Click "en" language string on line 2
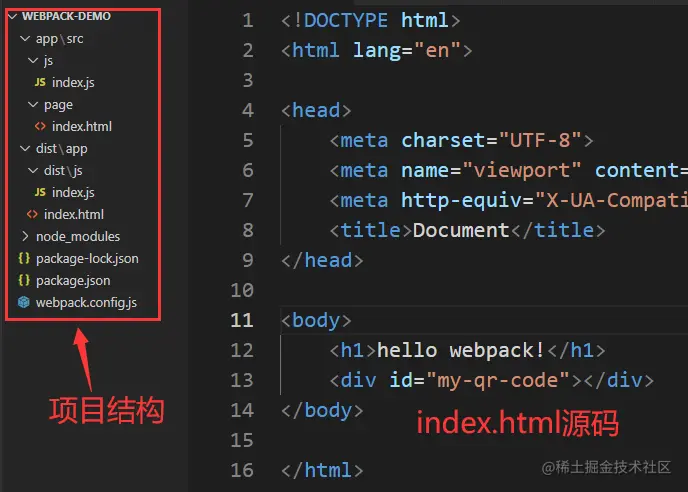This screenshot has width=688, height=492. (x=437, y=50)
